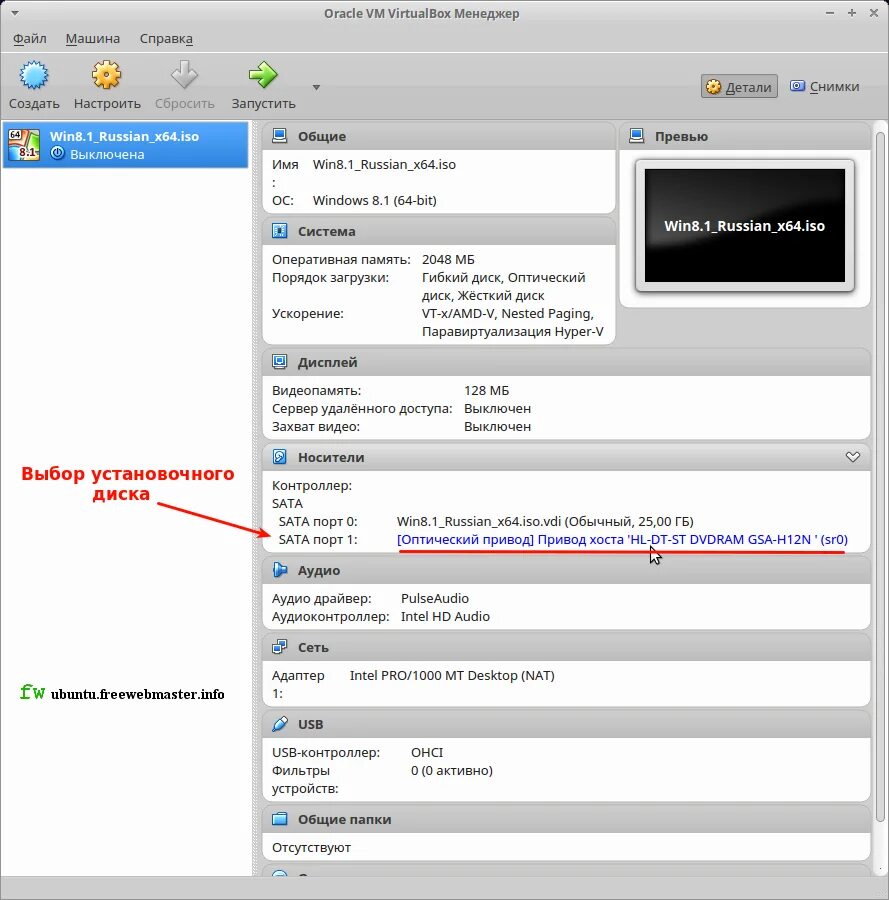The height and width of the screenshot is (900, 889).
Task: Minimize the VirtualBox window
Action: (830, 13)
